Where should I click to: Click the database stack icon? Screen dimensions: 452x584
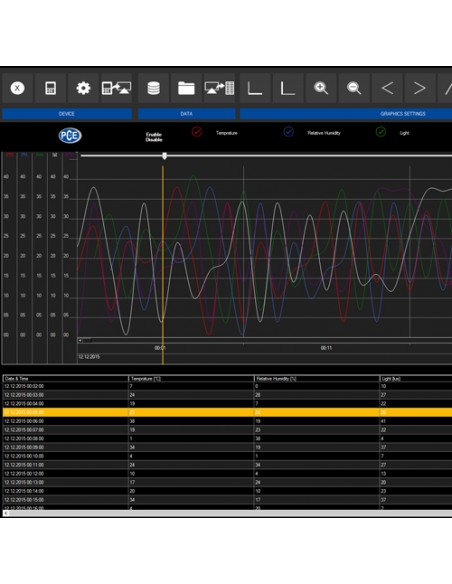click(154, 88)
